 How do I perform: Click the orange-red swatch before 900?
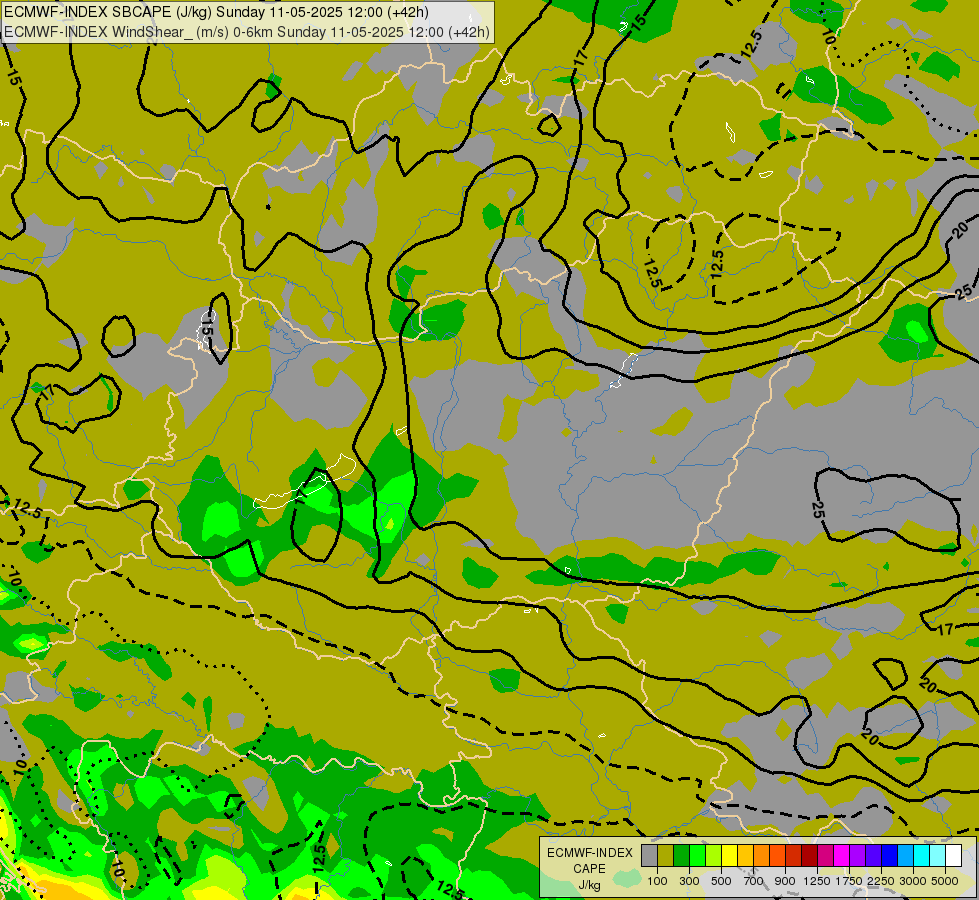coord(778,856)
